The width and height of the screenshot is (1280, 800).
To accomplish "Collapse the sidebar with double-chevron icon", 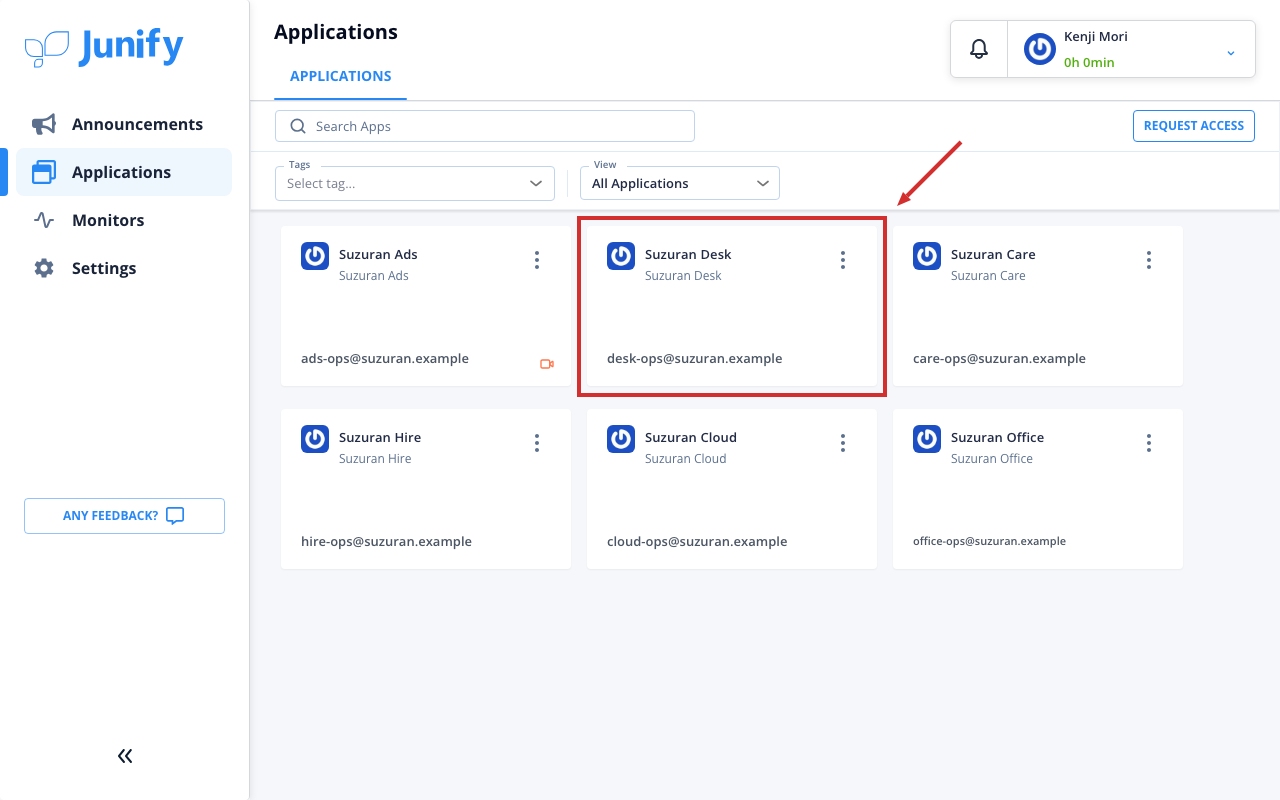I will [x=125, y=756].
